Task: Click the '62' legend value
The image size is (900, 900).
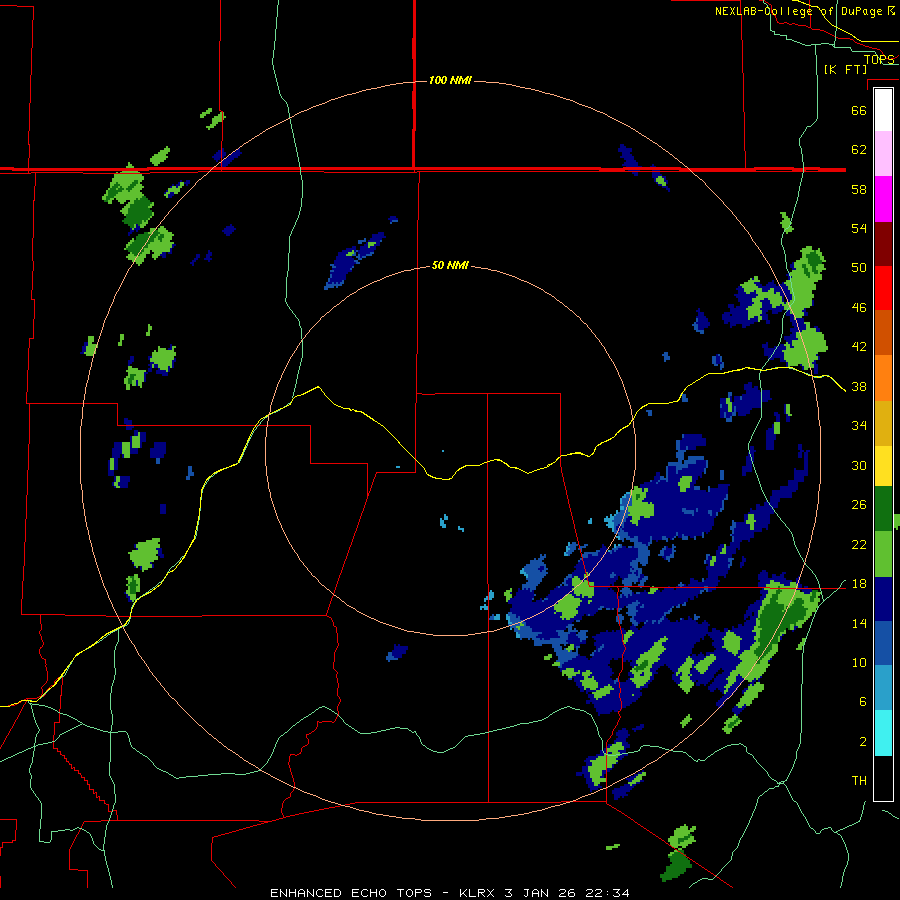Action: pyautogui.click(x=859, y=150)
